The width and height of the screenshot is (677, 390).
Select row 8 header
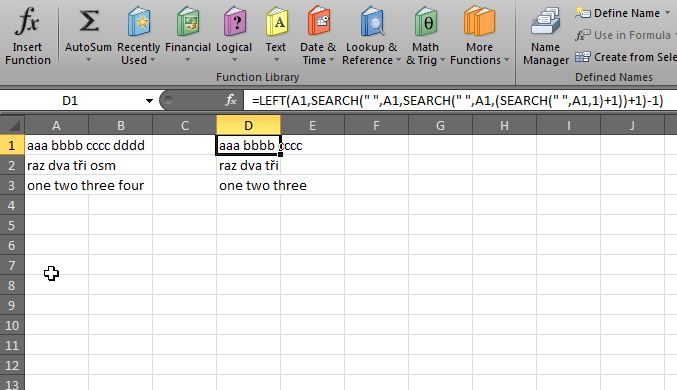click(12, 285)
